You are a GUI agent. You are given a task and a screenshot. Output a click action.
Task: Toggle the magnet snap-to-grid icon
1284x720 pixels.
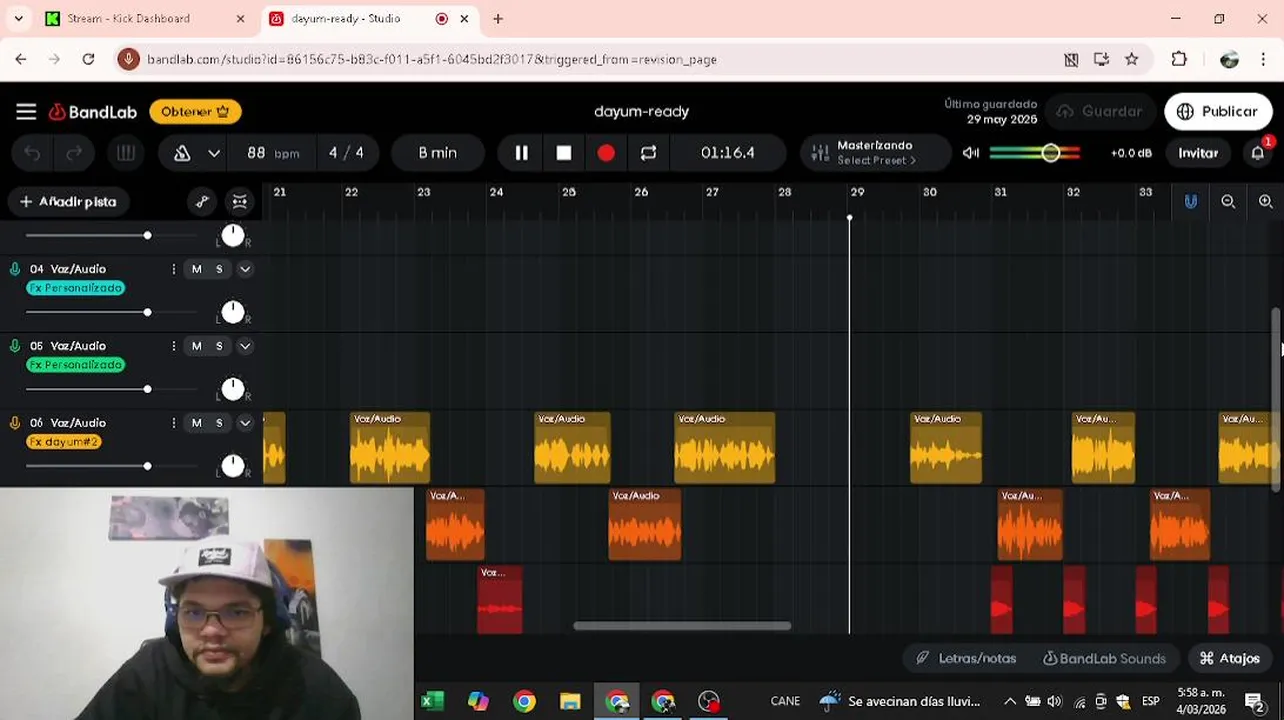[x=1190, y=201]
